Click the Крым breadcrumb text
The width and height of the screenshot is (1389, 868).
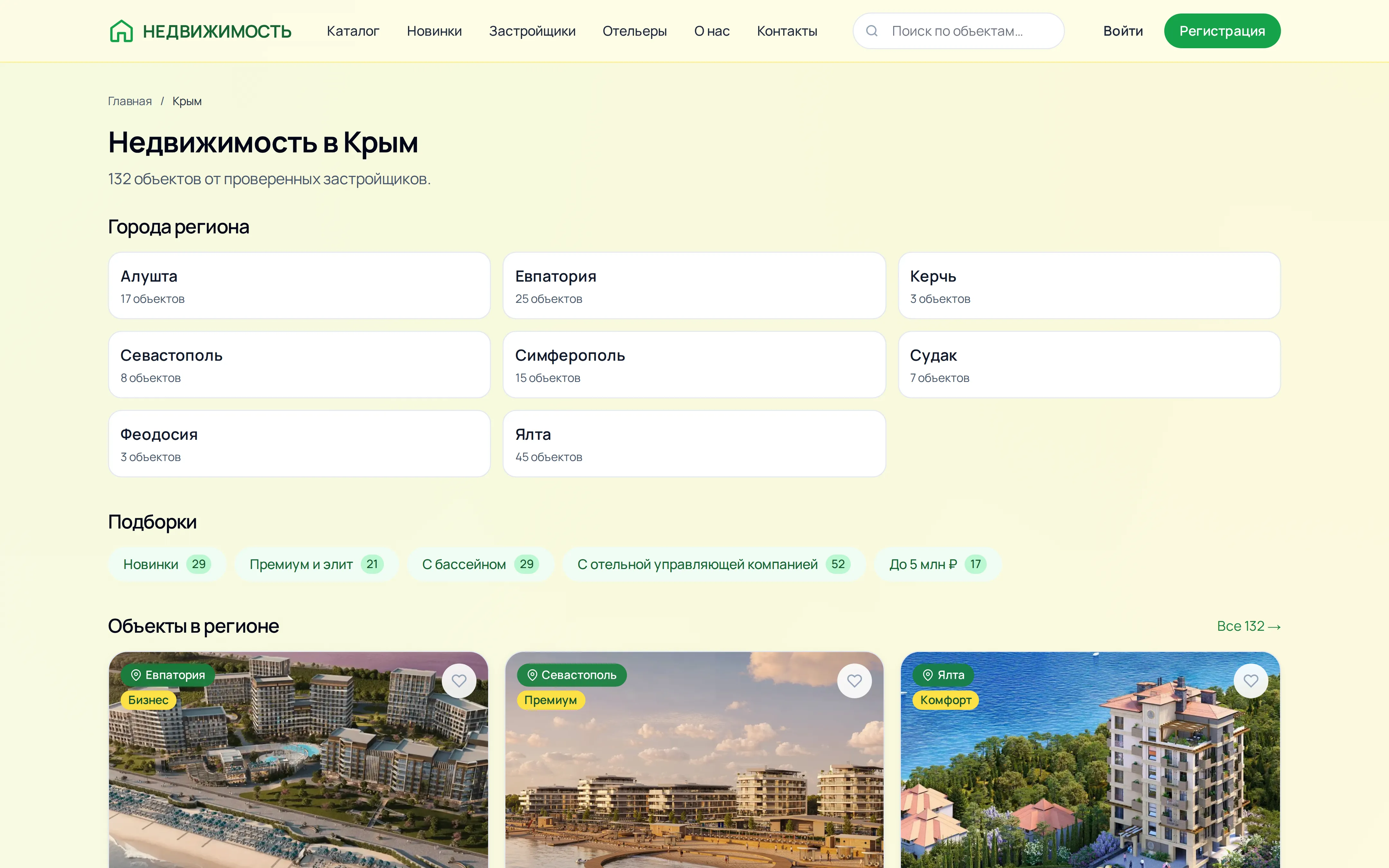tap(187, 101)
